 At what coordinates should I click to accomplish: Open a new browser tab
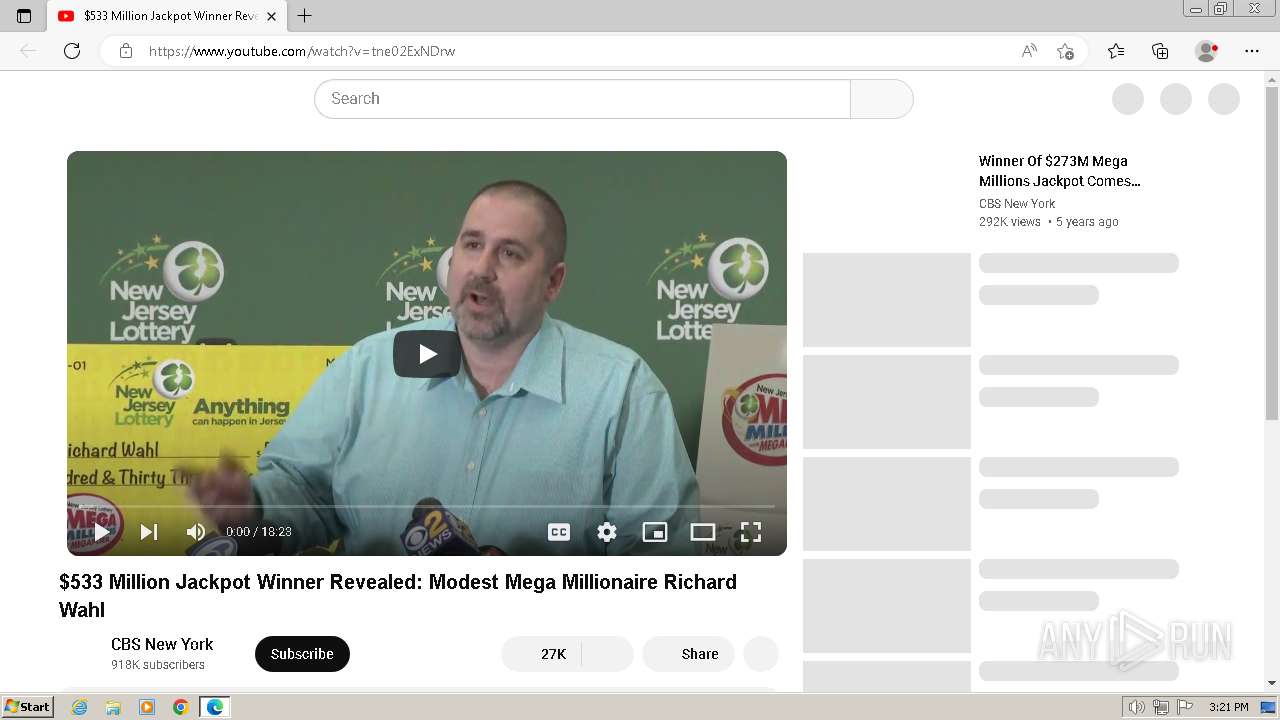[x=305, y=16]
